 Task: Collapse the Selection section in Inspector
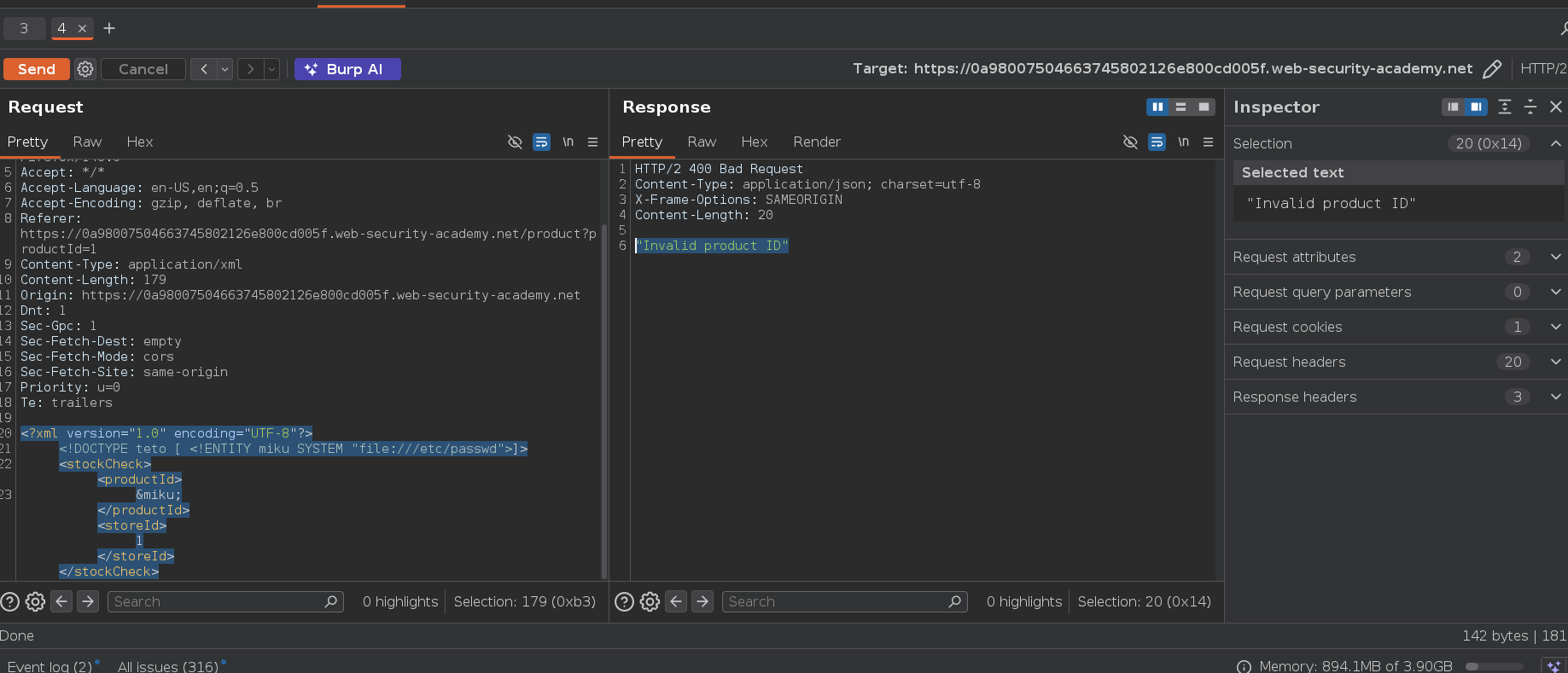tap(1556, 143)
